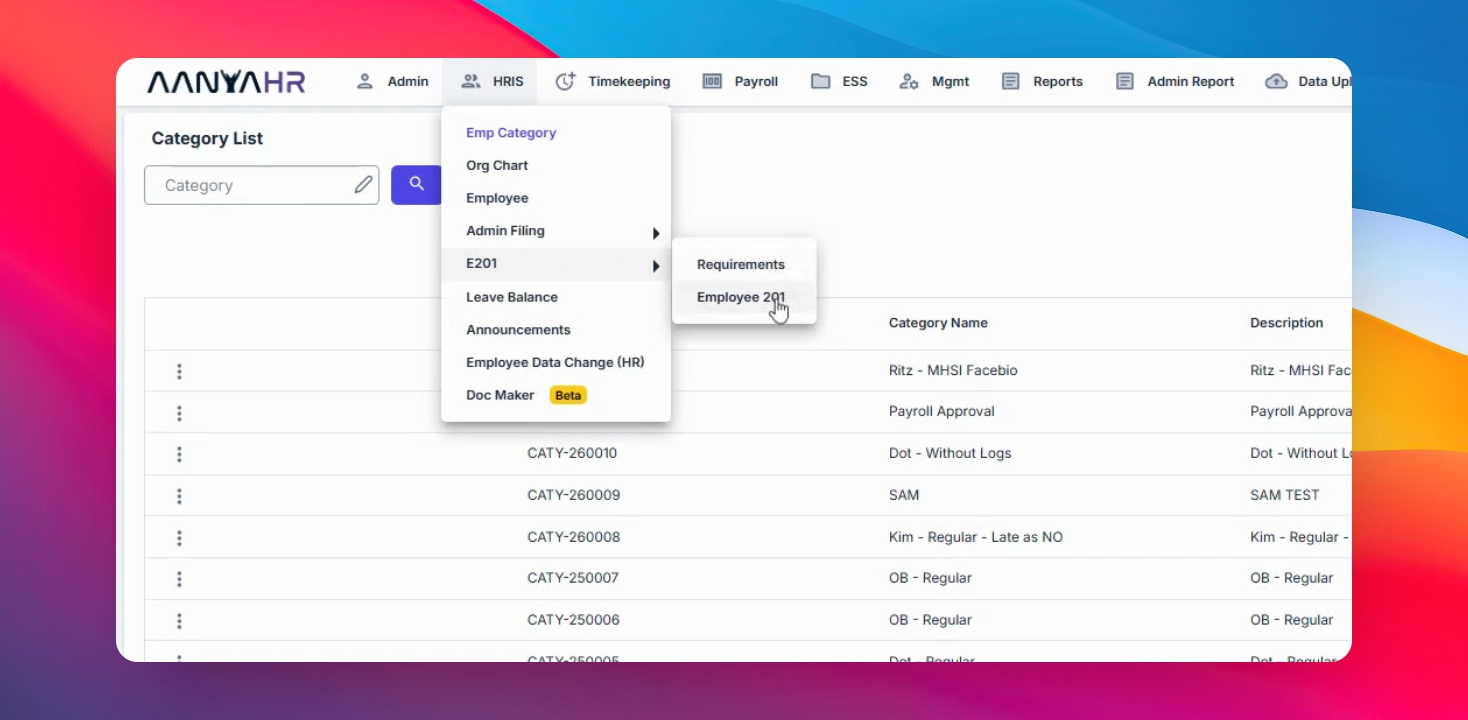This screenshot has width=1468, height=720.
Task: Click the Timekeeping clock icon
Action: pyautogui.click(x=566, y=82)
